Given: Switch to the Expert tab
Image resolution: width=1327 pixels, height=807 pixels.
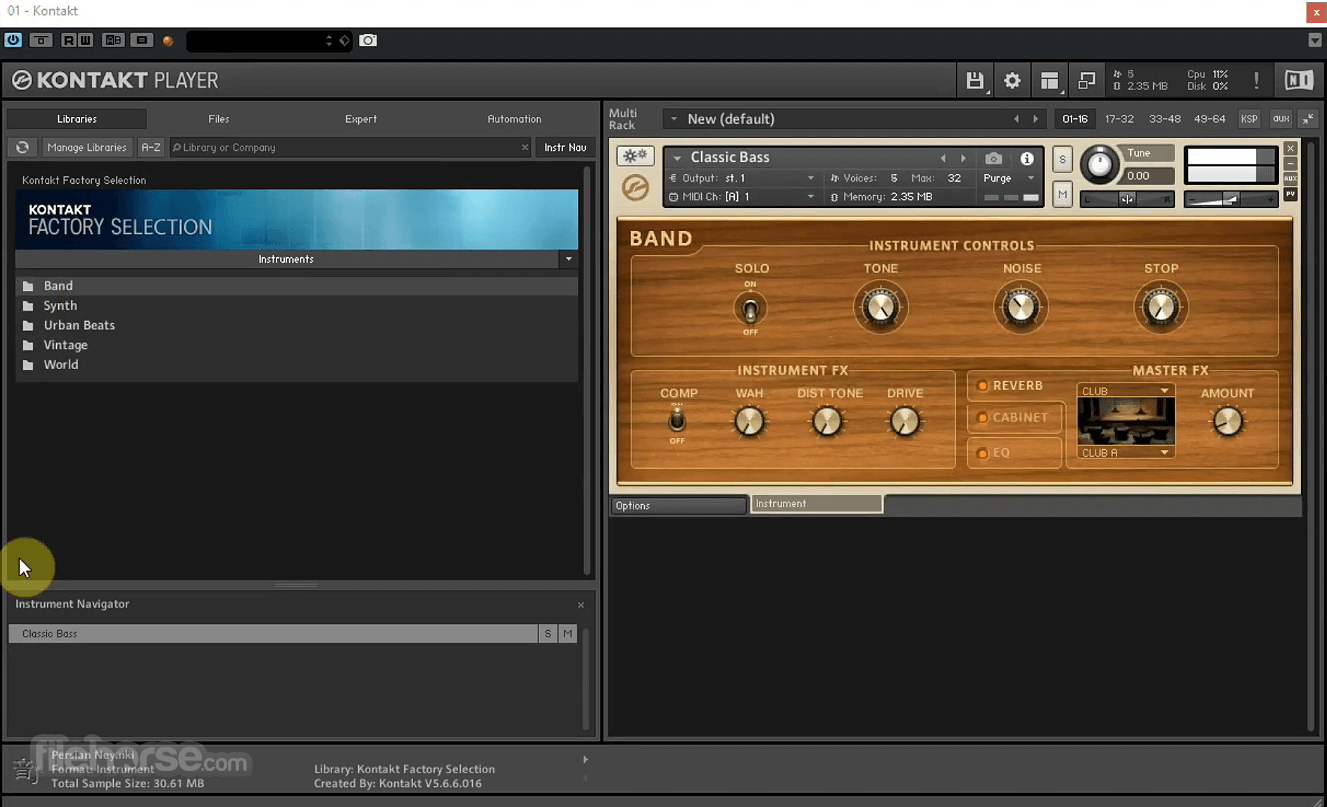Looking at the screenshot, I should 361,119.
